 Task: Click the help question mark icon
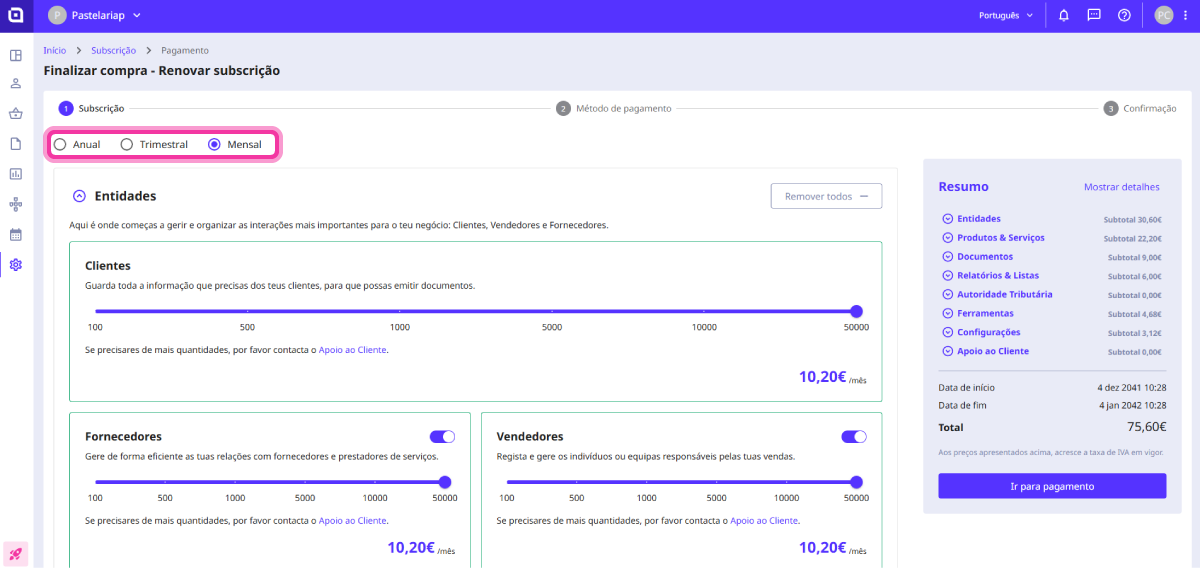[1124, 16]
